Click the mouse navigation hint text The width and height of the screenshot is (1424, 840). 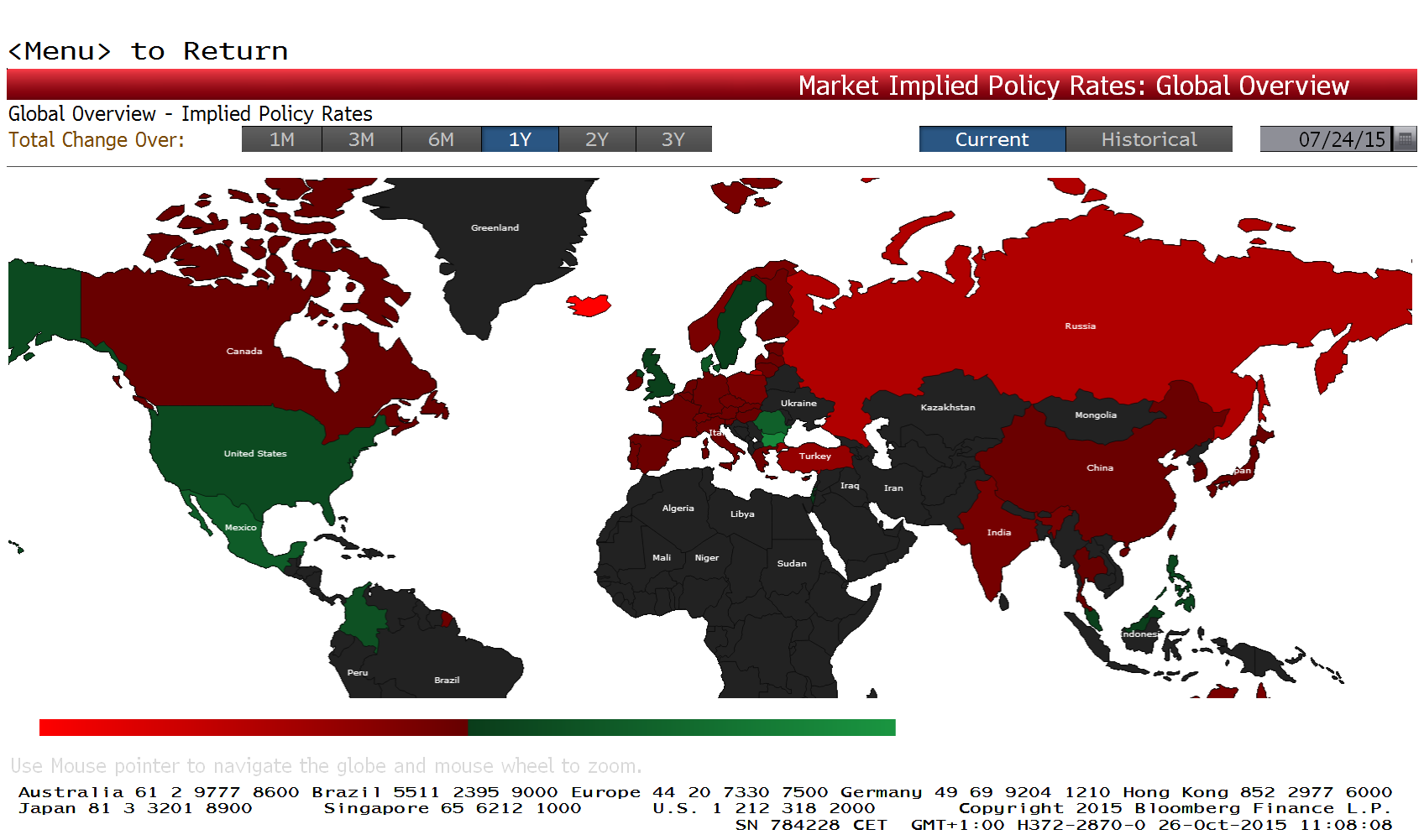click(326, 766)
